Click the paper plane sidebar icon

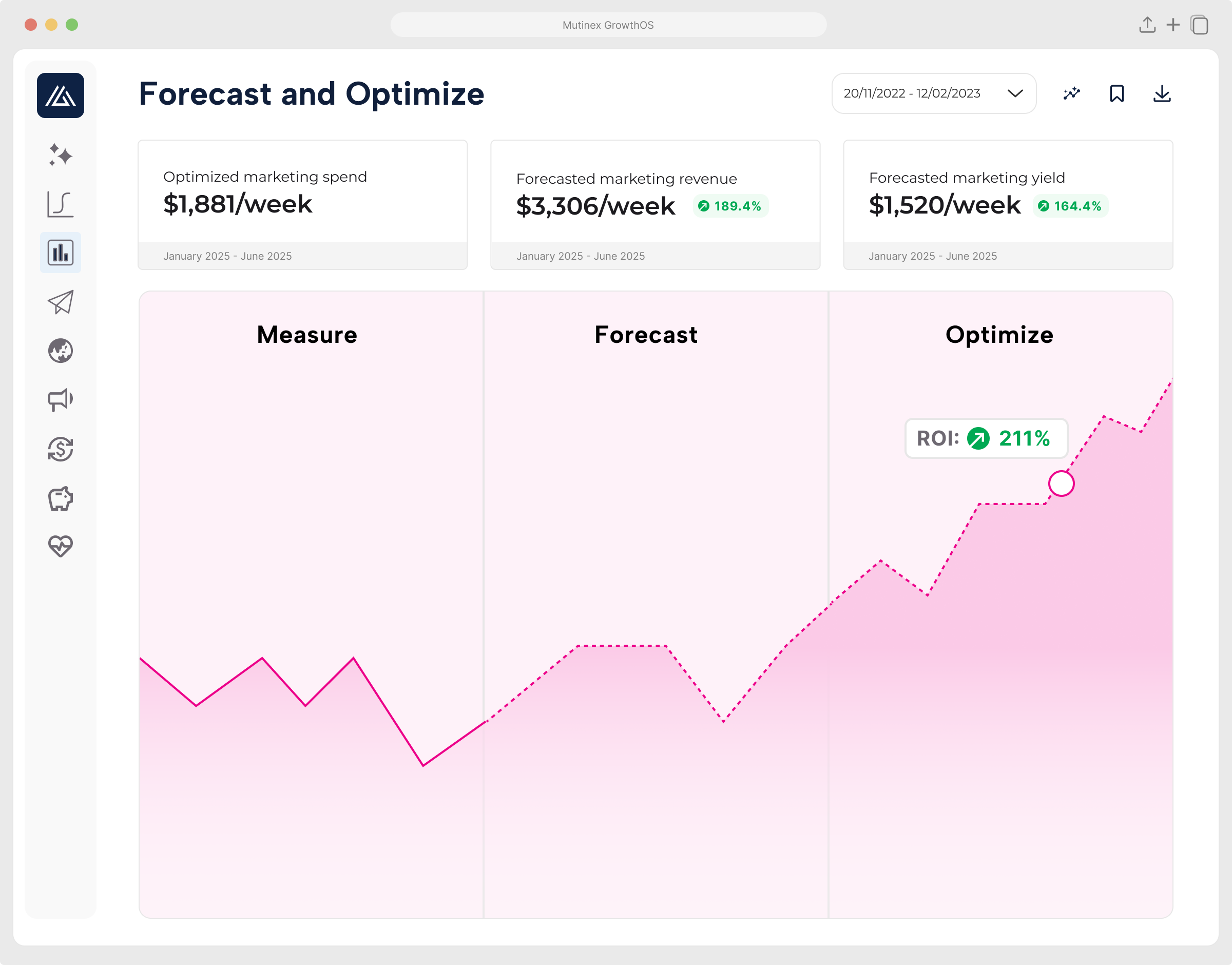click(x=61, y=302)
